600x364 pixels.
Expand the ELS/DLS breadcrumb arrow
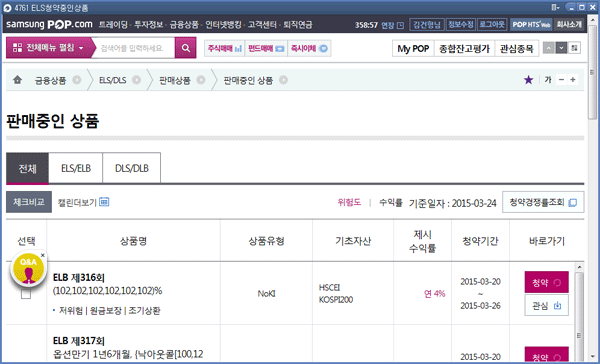137,80
